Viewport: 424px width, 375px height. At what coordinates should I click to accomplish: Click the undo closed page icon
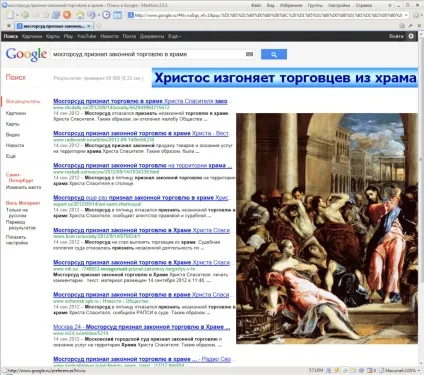coord(90,15)
